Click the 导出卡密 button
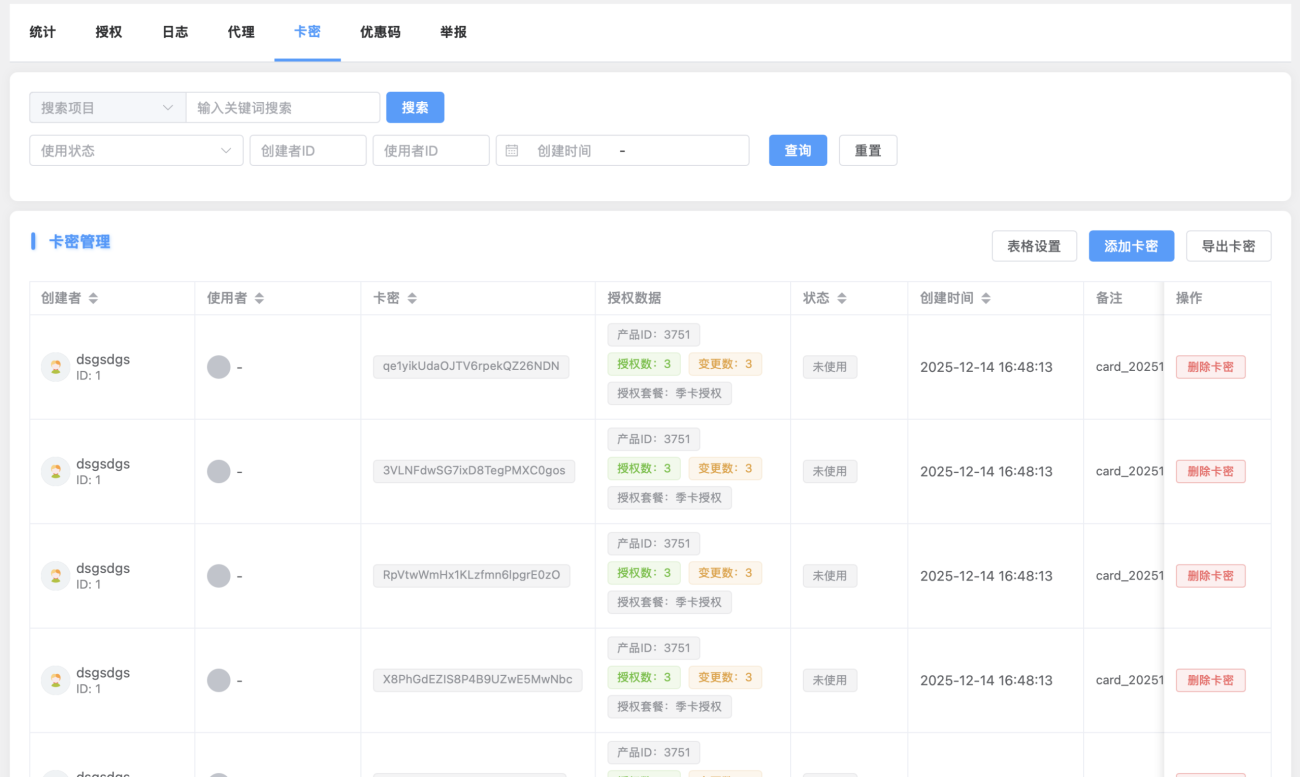This screenshot has width=1300, height=777. [x=1228, y=246]
